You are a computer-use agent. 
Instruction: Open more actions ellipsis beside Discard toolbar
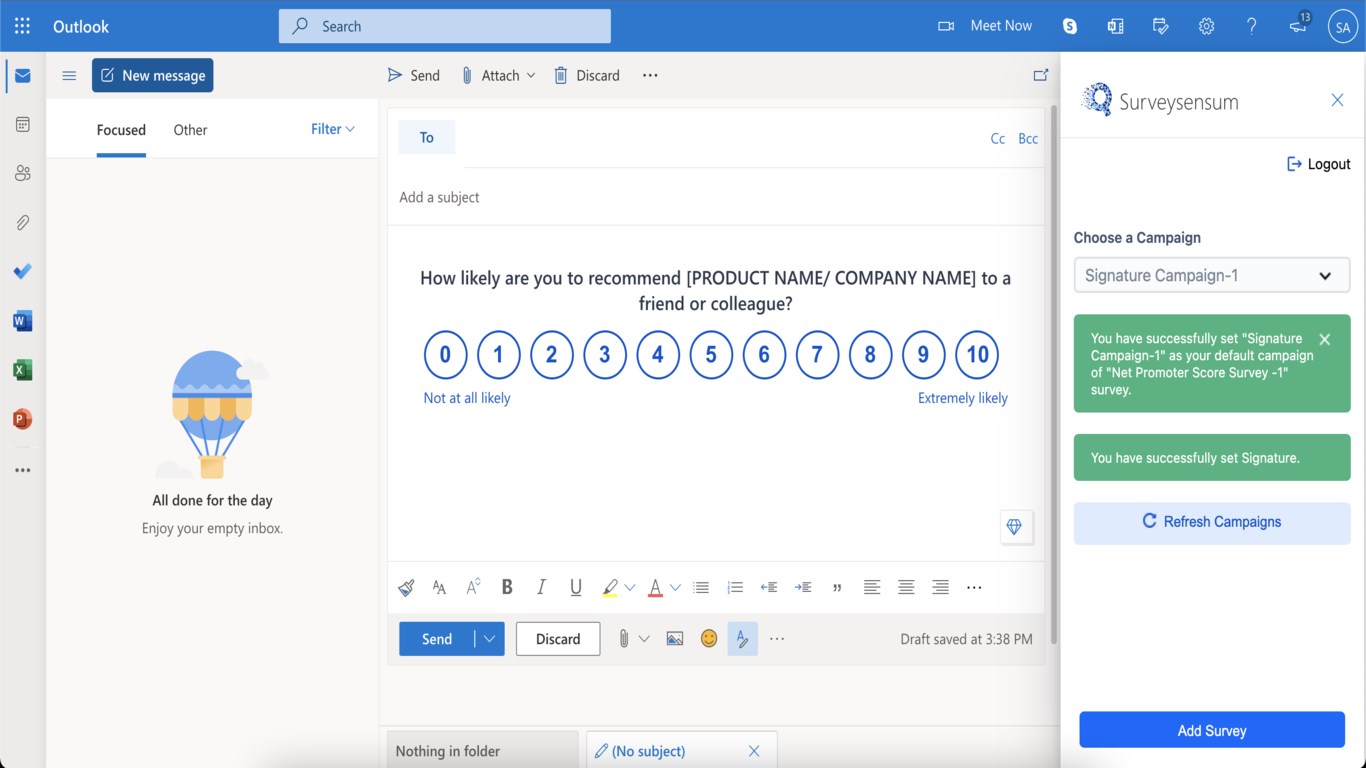click(650, 75)
